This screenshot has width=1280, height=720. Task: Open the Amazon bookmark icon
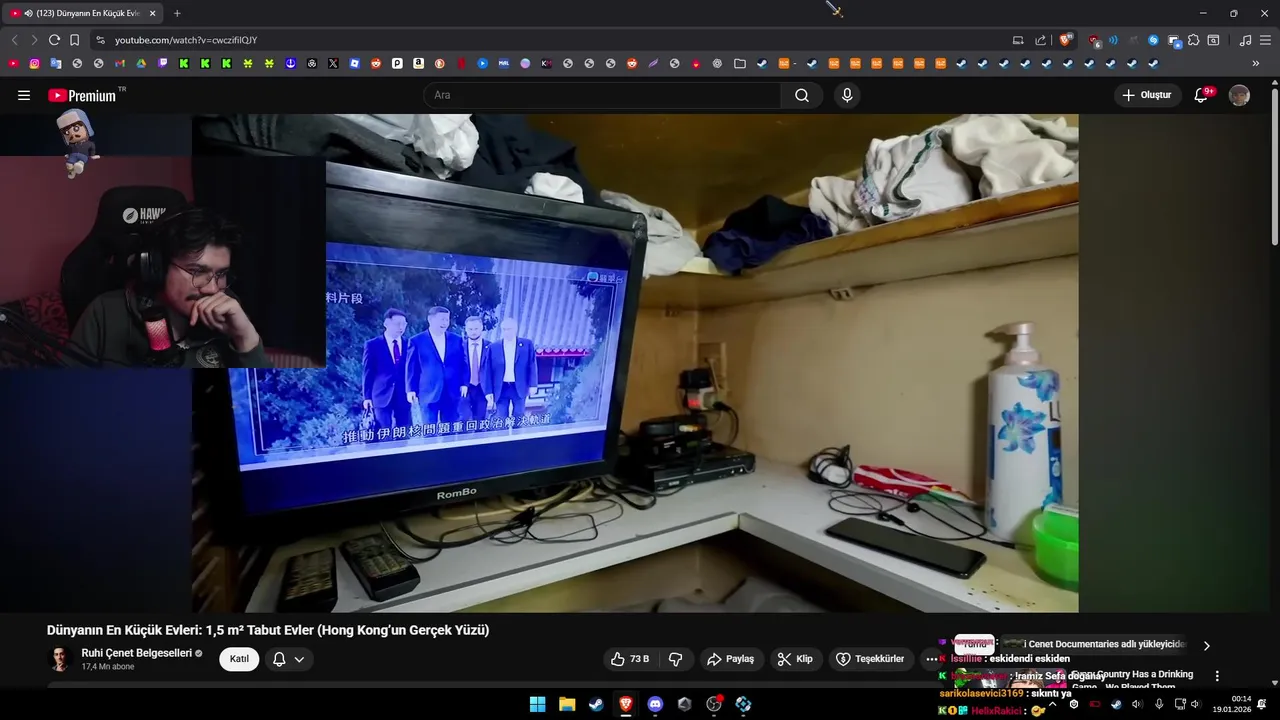pyautogui.click(x=418, y=63)
